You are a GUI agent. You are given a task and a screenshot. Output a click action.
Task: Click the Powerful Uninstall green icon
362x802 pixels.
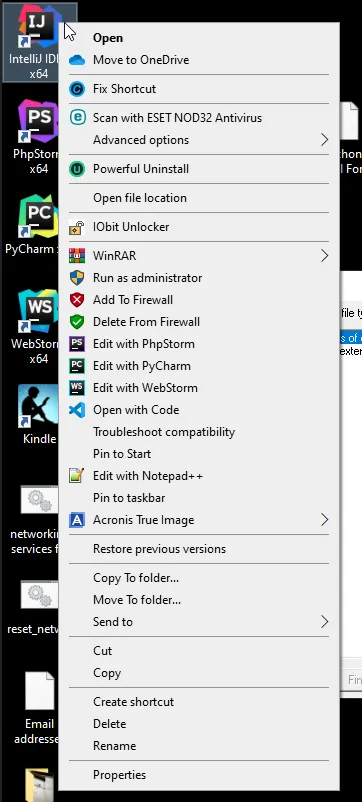[77, 169]
